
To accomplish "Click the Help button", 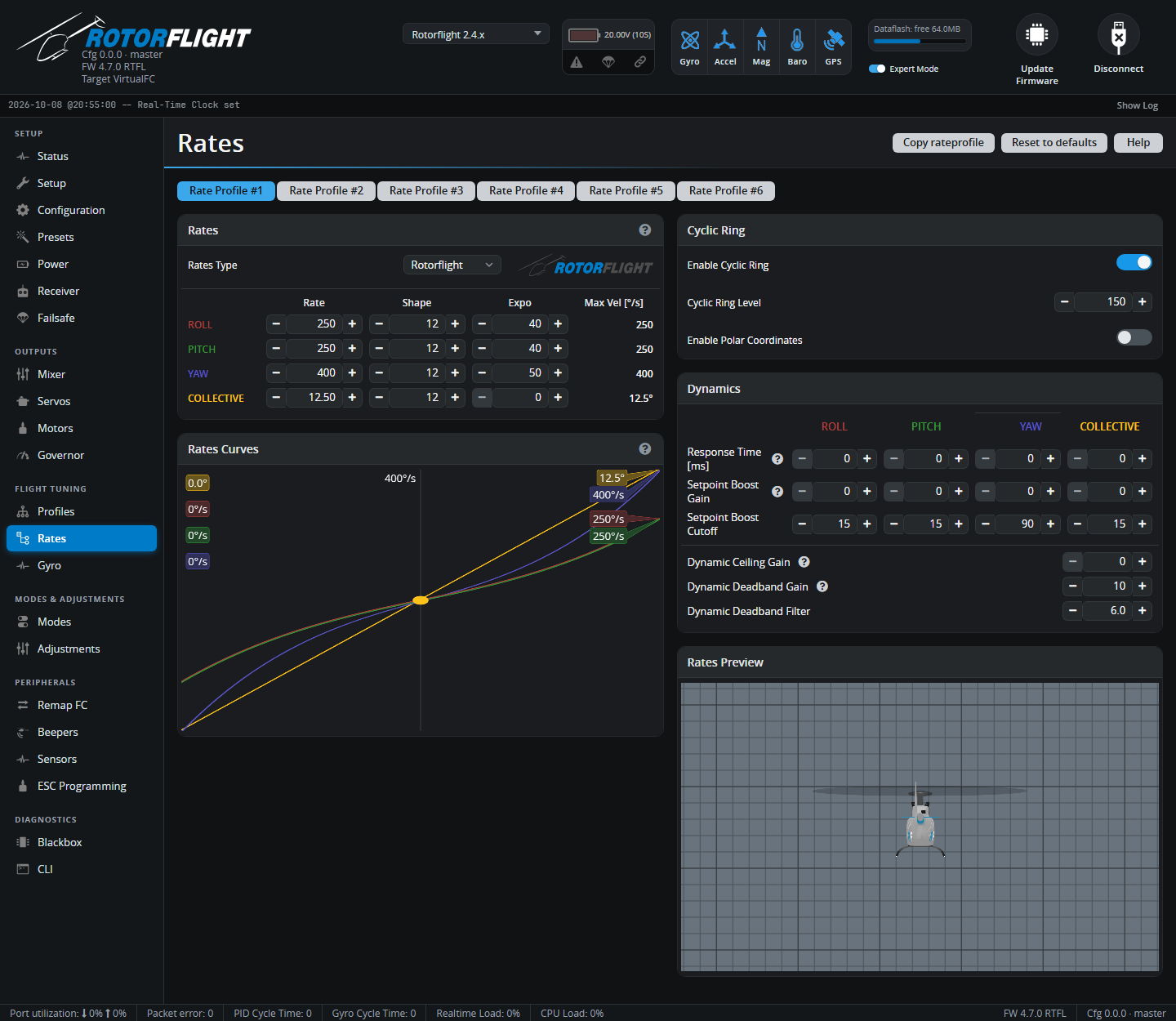I will (1138, 142).
